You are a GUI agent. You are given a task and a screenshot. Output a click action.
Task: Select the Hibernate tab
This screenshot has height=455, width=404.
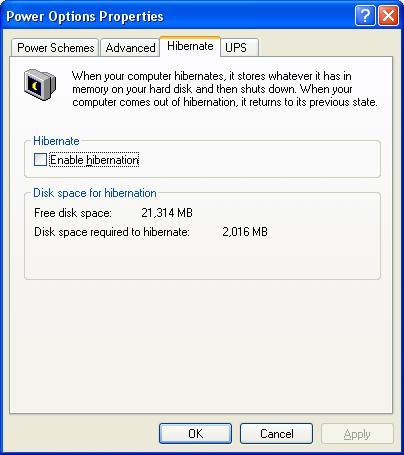[190, 46]
